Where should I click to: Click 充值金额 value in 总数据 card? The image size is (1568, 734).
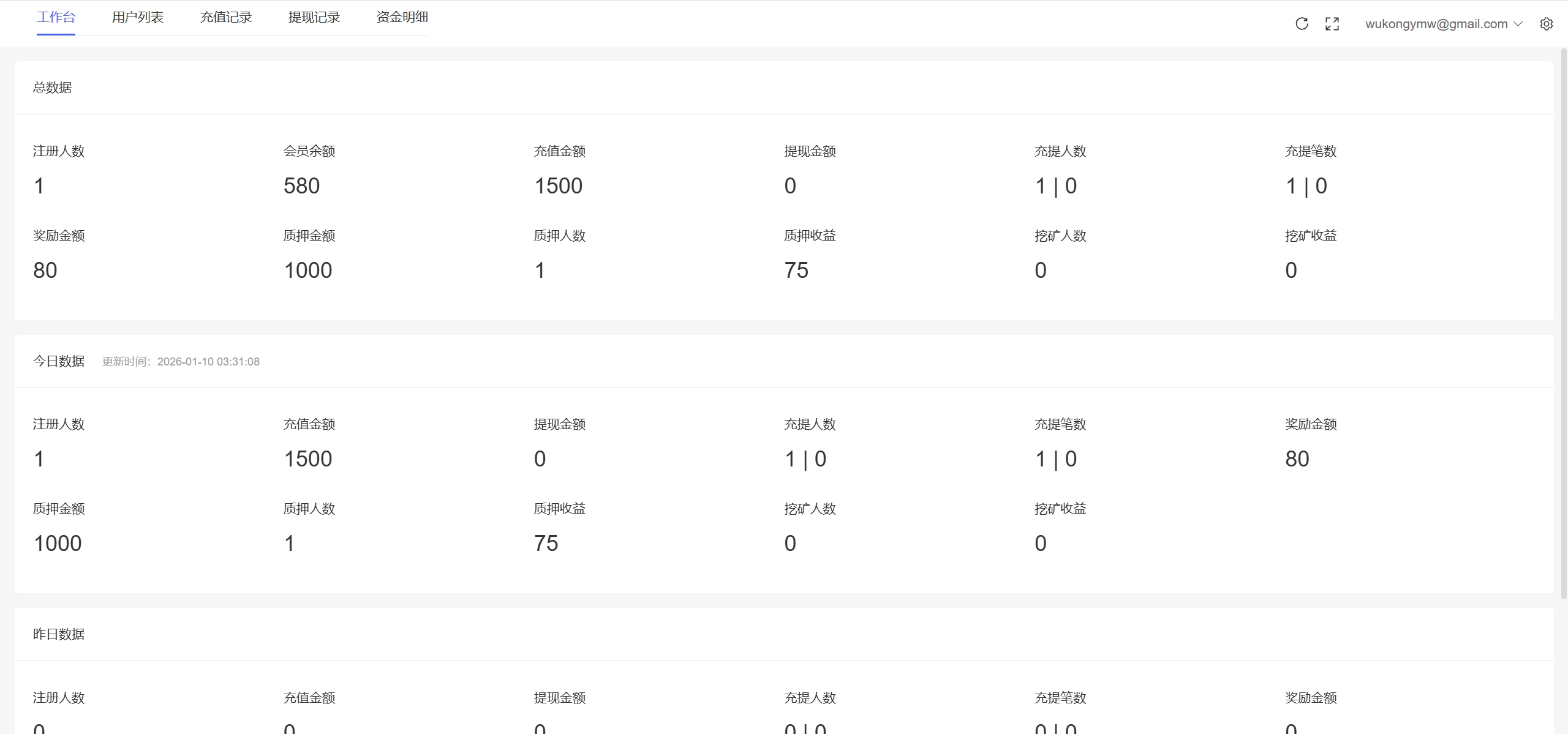[x=558, y=186]
